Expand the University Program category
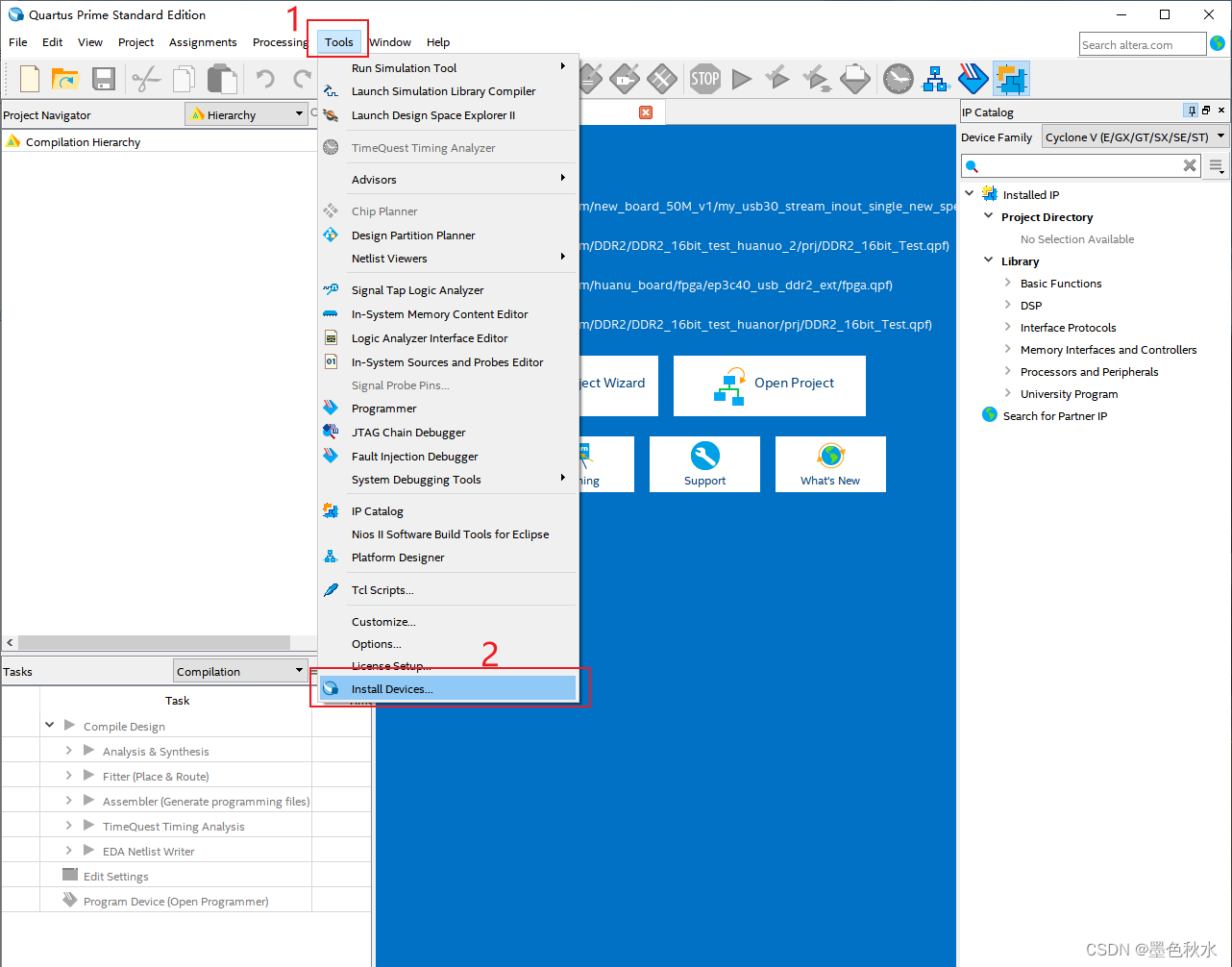This screenshot has height=967, width=1232. coord(1008,393)
